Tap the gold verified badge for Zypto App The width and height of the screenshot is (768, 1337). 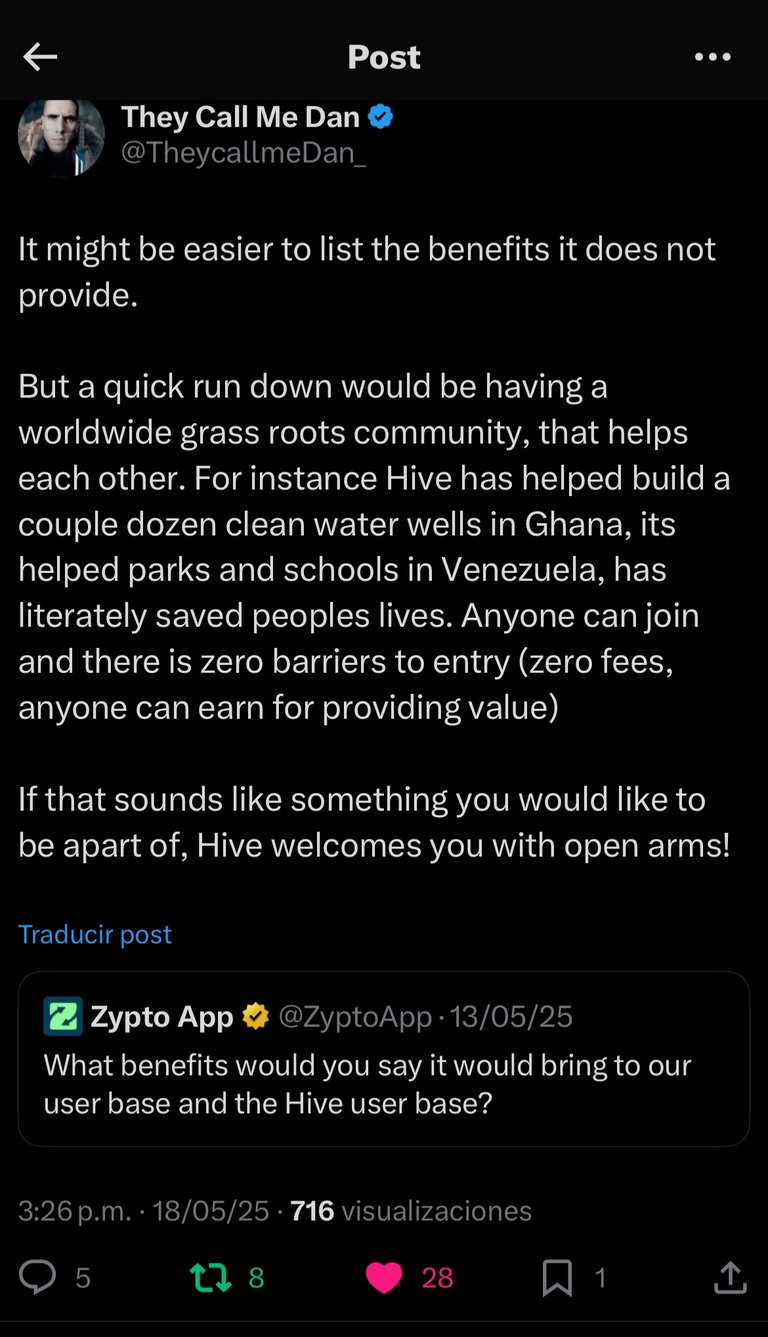click(256, 1017)
